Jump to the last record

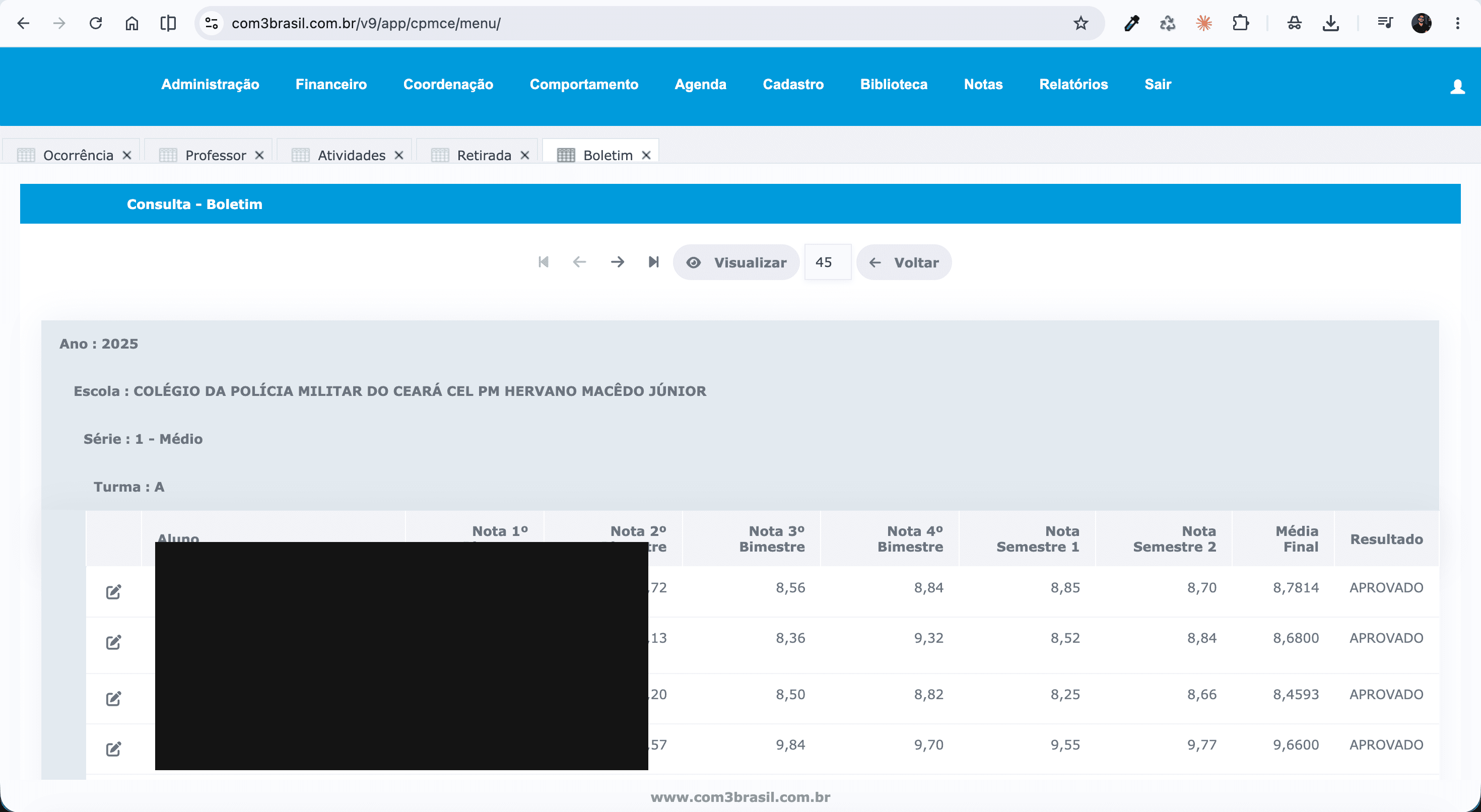[x=653, y=262]
